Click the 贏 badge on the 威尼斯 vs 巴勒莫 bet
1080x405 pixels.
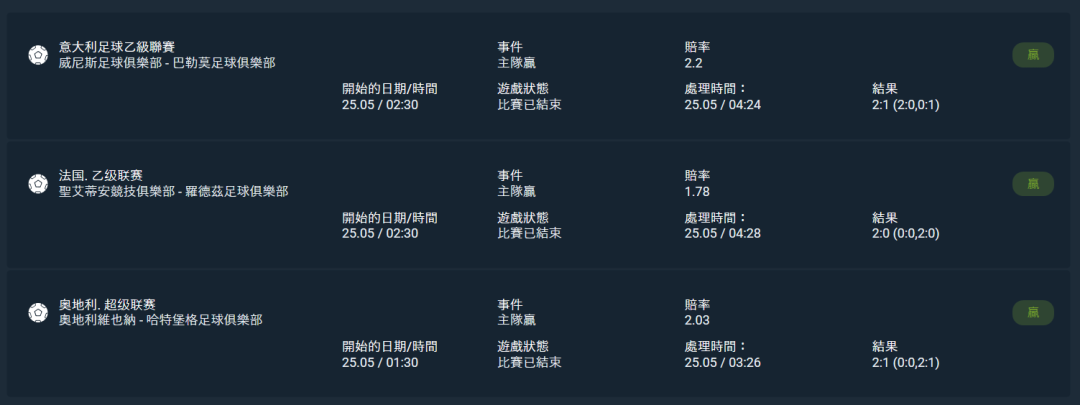[1033, 55]
